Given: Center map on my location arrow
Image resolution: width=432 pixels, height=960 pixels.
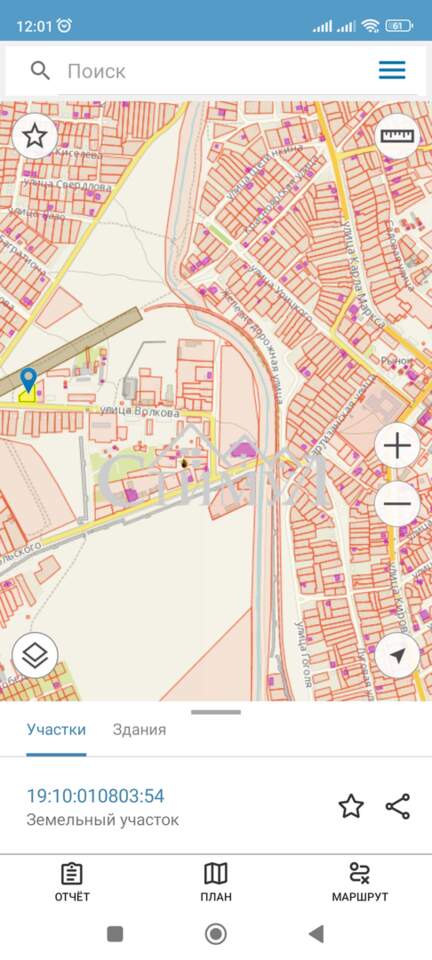Looking at the screenshot, I should (397, 656).
